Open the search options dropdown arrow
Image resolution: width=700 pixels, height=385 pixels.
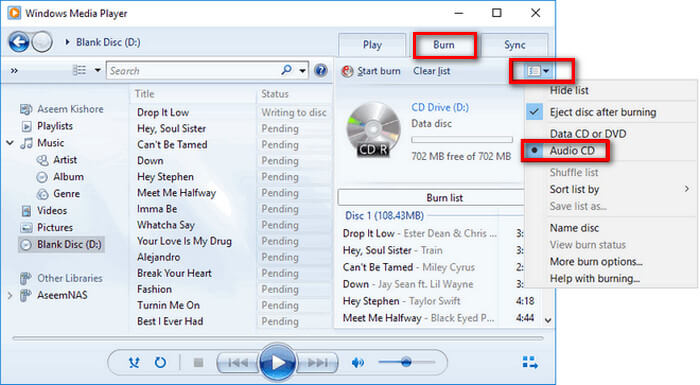point(303,71)
